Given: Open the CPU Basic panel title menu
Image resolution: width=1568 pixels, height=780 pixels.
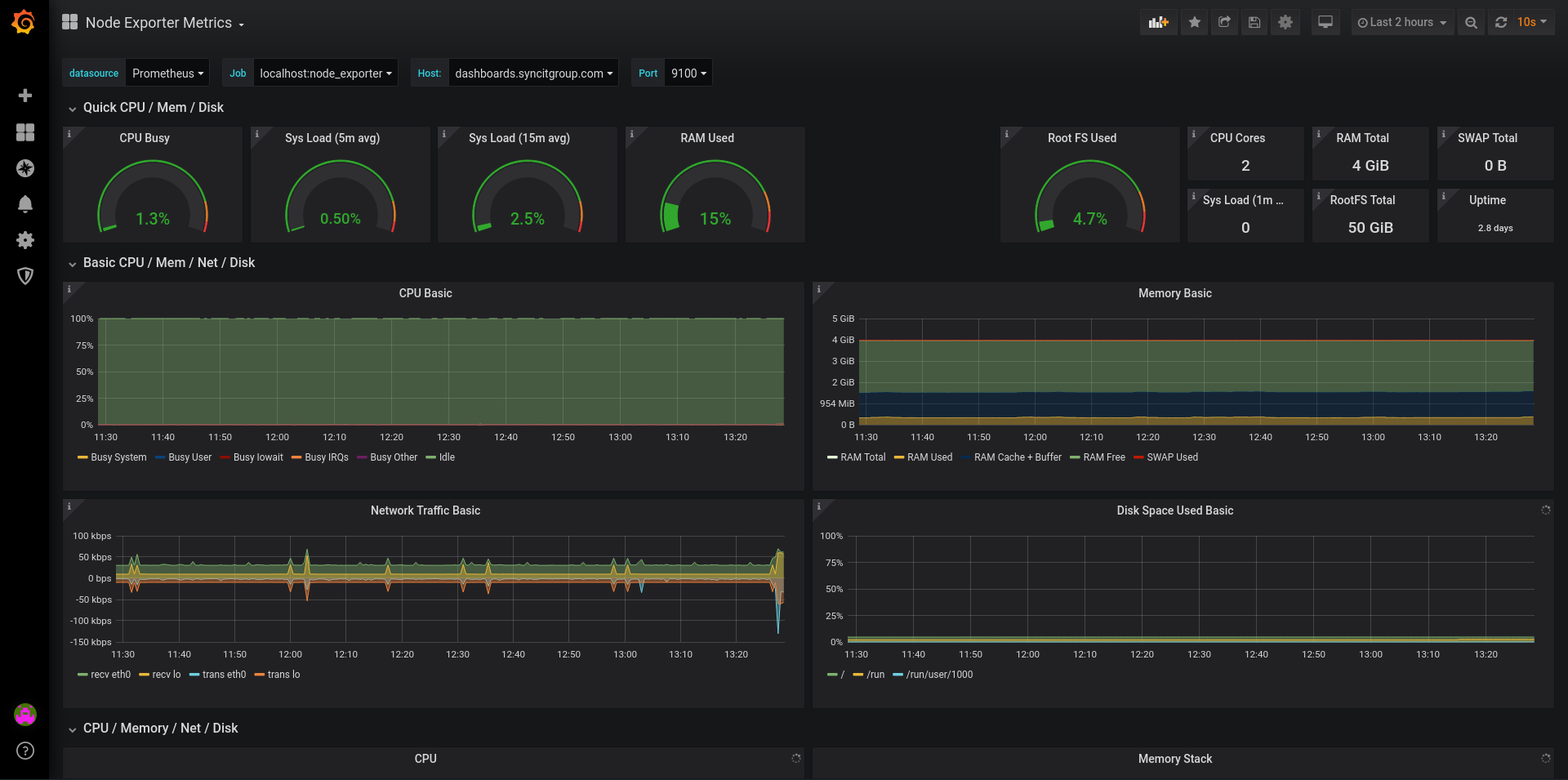Looking at the screenshot, I should tap(425, 293).
